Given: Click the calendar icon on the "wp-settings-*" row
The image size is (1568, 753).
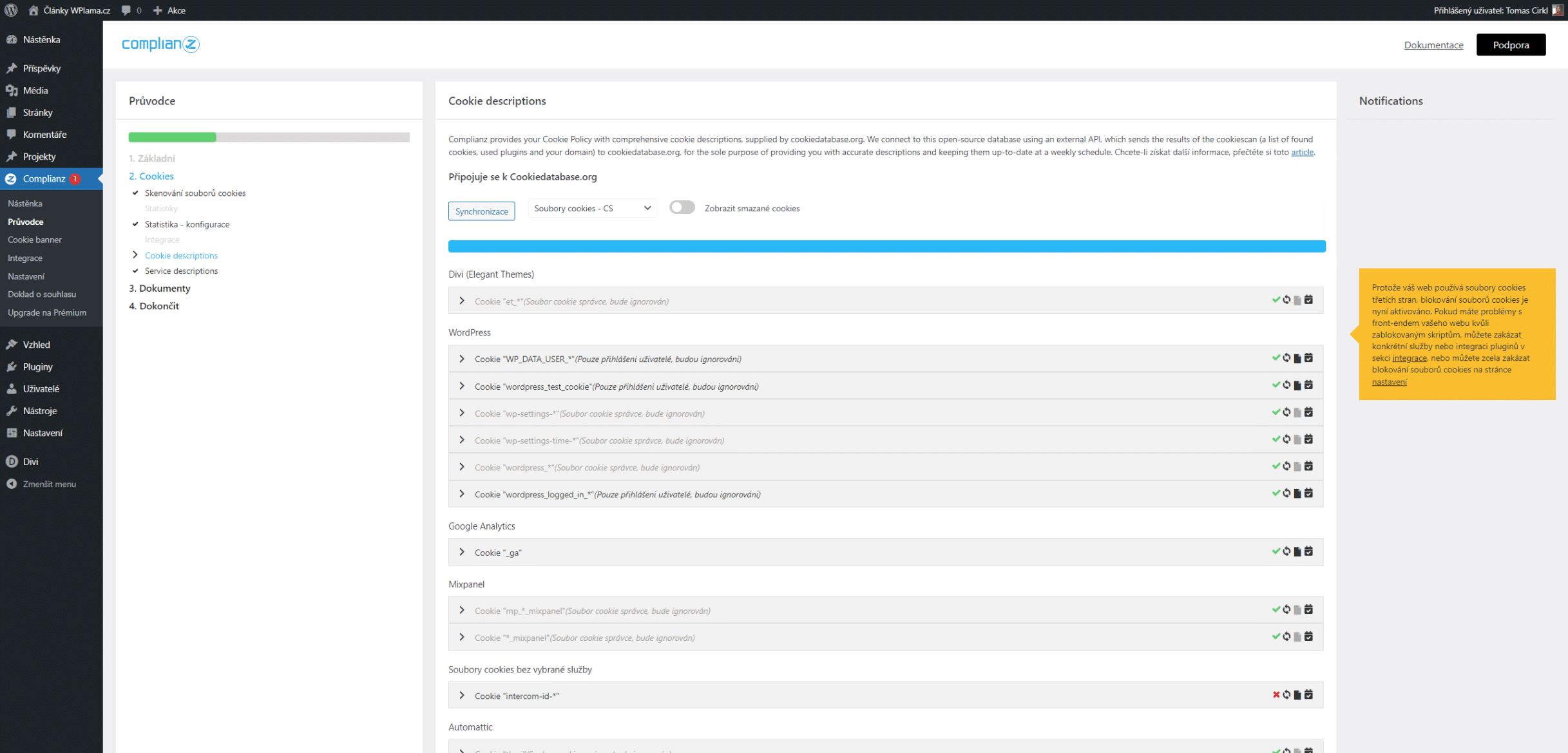Looking at the screenshot, I should [x=1308, y=412].
